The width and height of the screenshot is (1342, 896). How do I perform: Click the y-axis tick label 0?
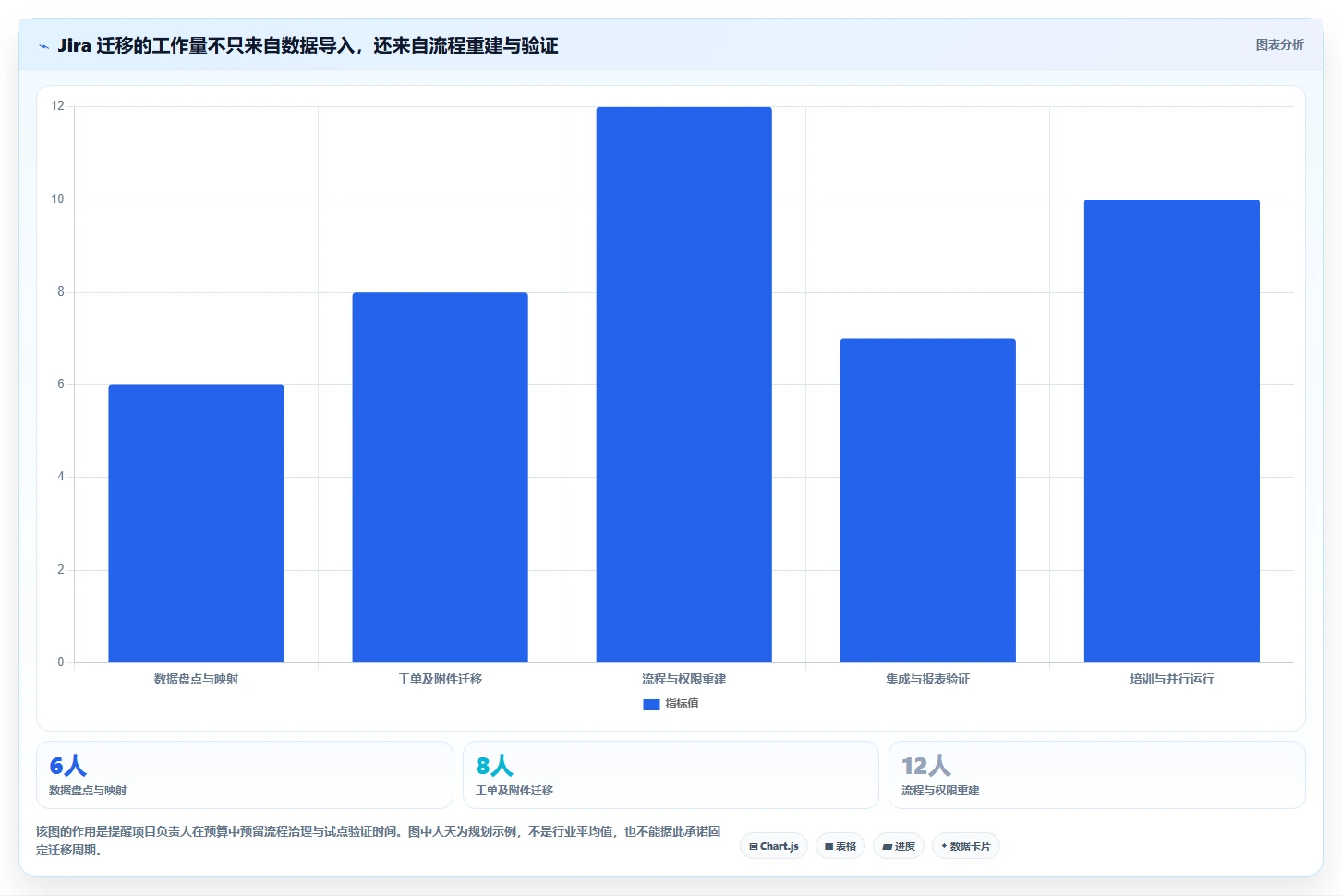61,662
